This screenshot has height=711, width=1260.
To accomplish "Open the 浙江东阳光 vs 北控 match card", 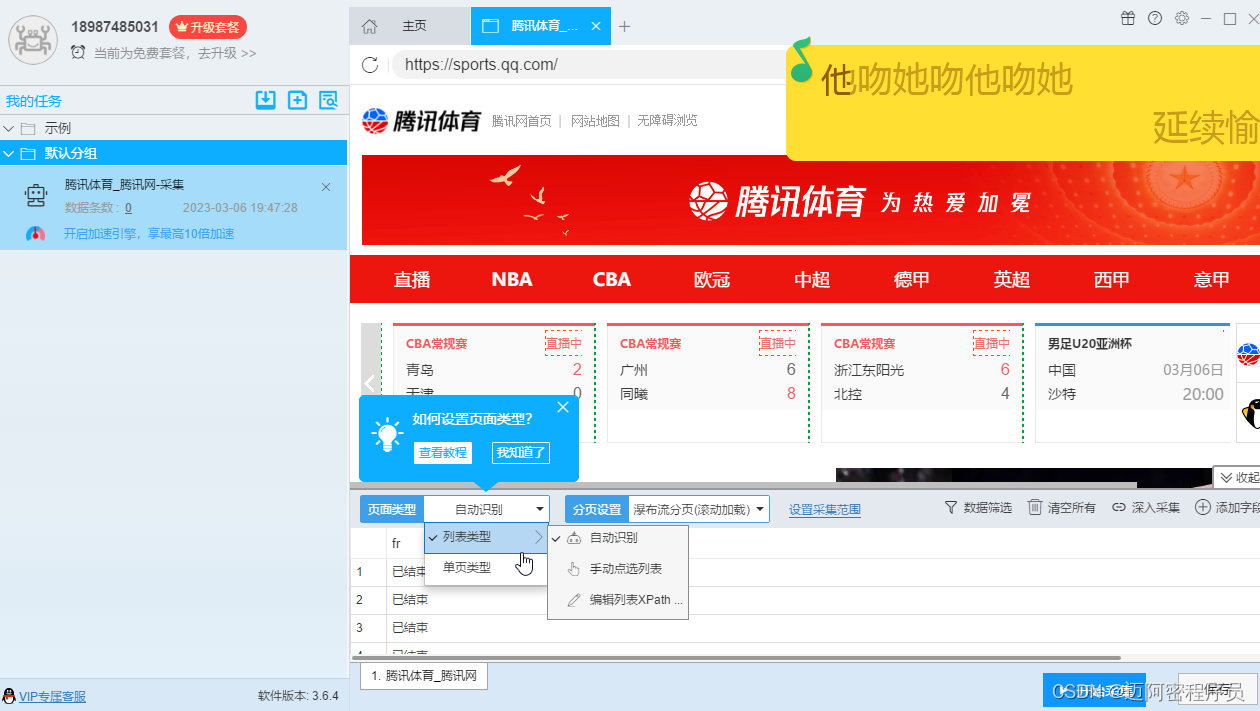I will (921, 383).
